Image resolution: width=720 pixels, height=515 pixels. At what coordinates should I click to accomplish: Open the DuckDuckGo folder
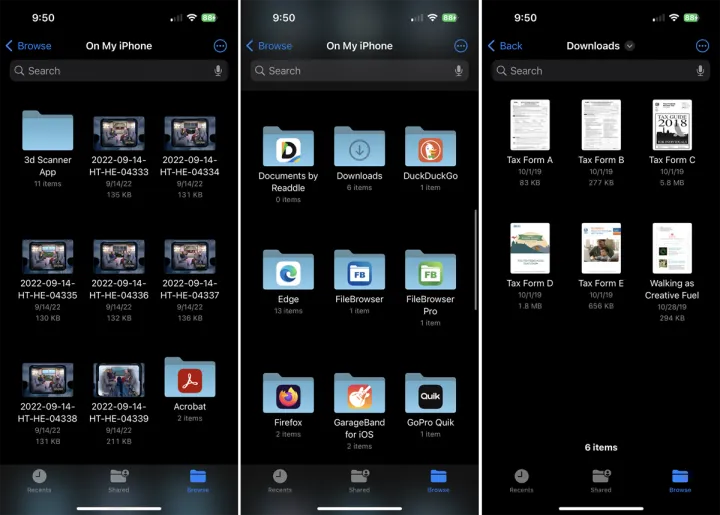(x=430, y=148)
